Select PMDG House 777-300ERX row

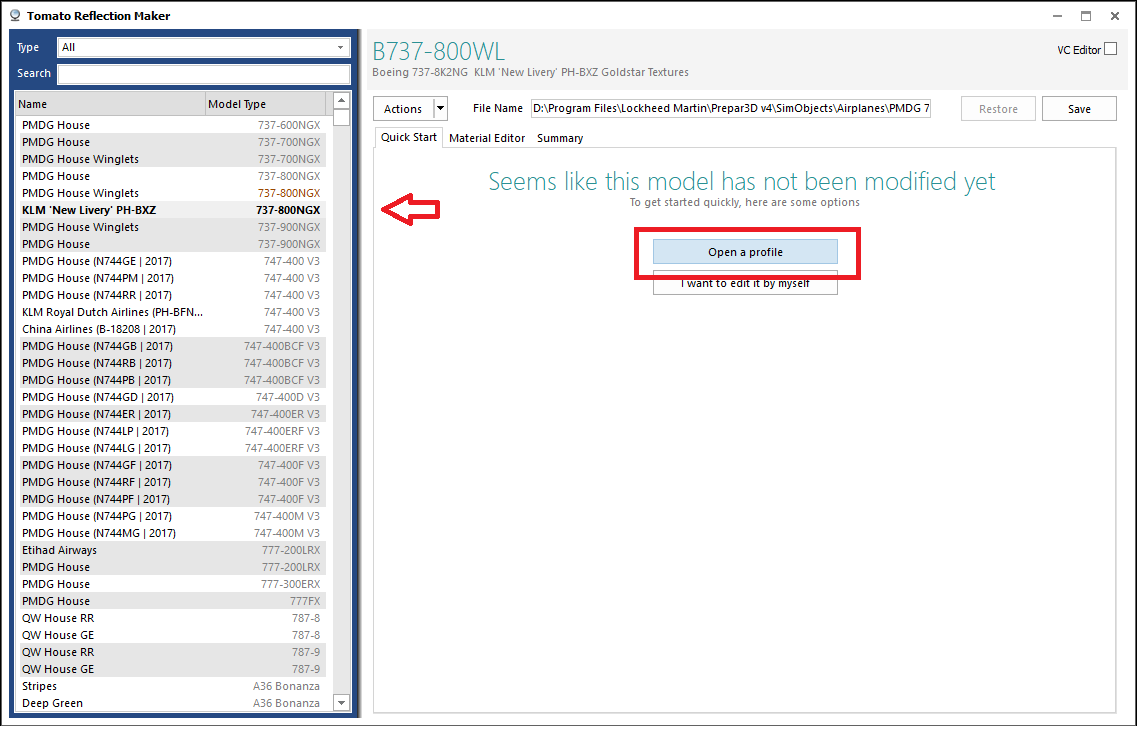click(x=171, y=584)
